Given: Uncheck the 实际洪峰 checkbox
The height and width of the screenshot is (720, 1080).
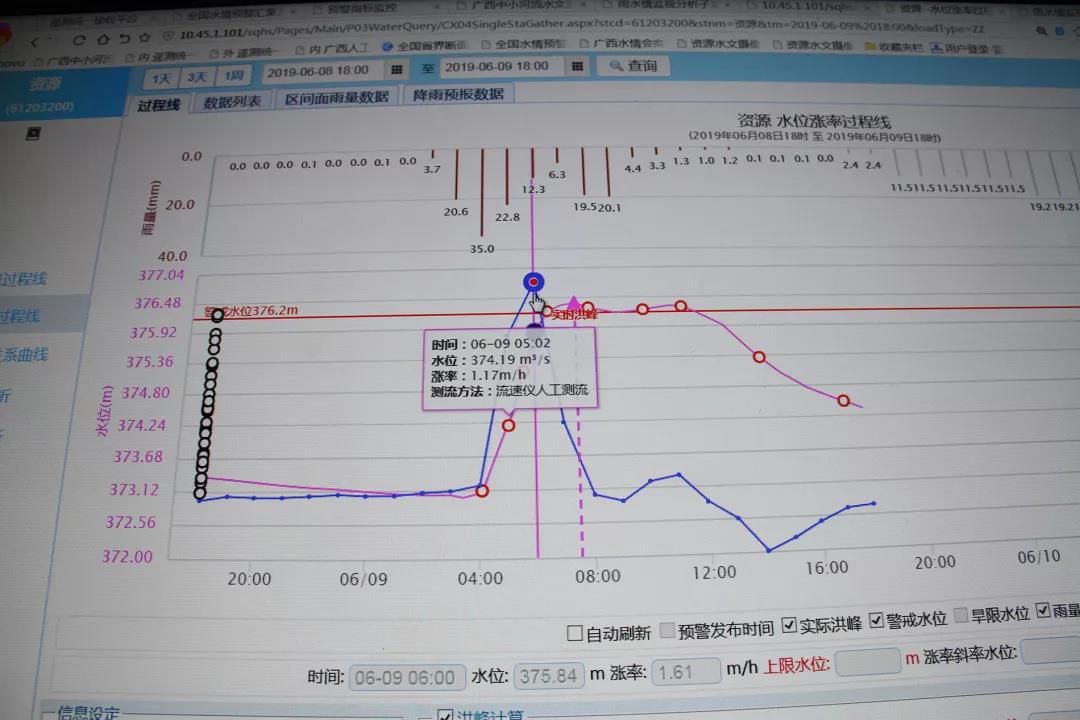Looking at the screenshot, I should [x=789, y=625].
